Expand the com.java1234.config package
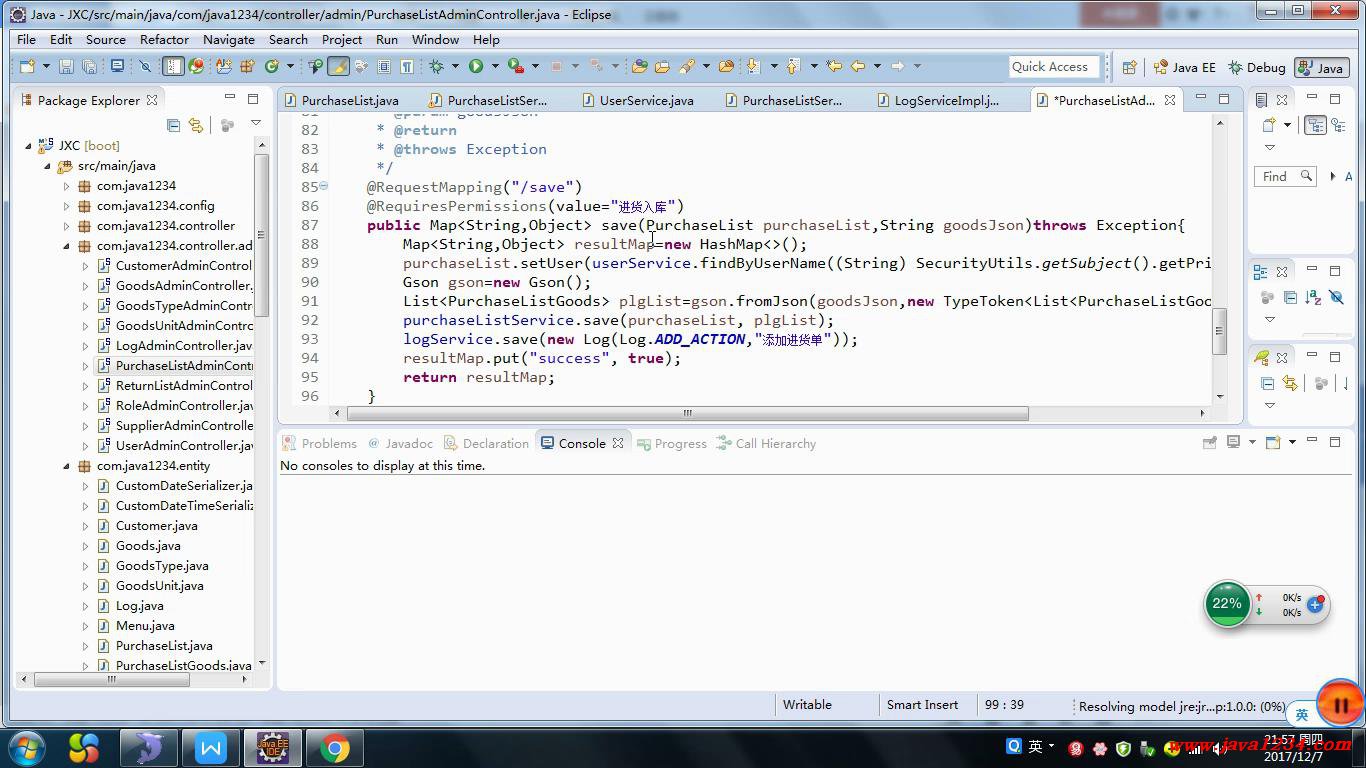 coord(67,206)
